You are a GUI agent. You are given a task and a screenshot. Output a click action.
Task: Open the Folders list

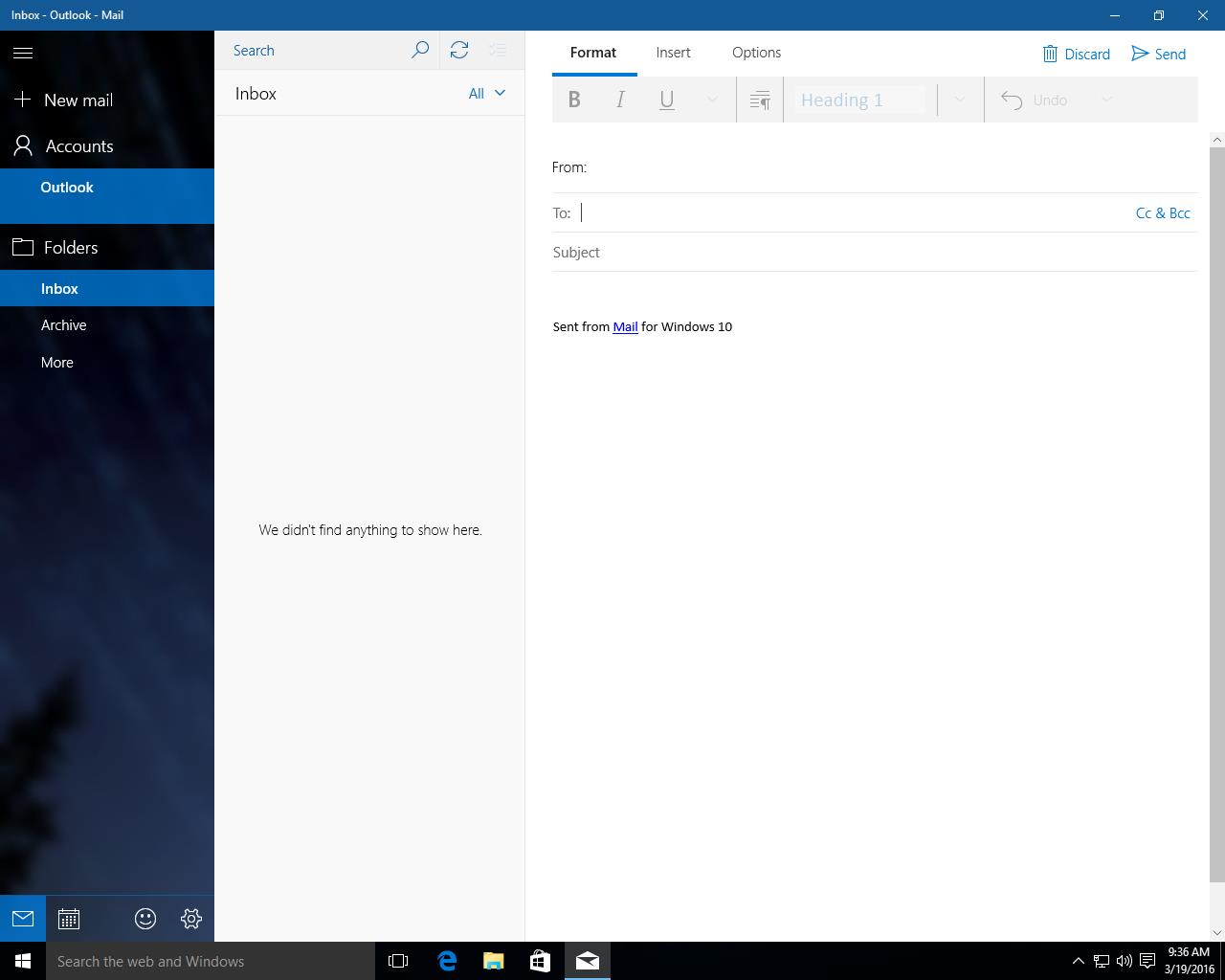[107, 247]
